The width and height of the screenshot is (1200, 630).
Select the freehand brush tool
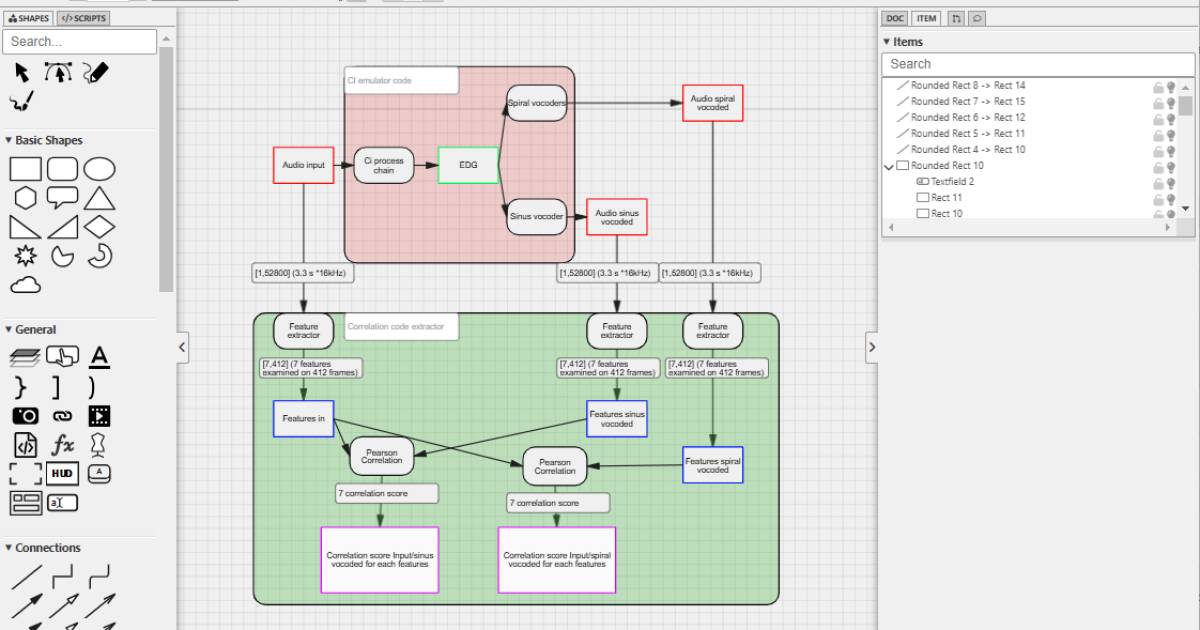coord(20,100)
